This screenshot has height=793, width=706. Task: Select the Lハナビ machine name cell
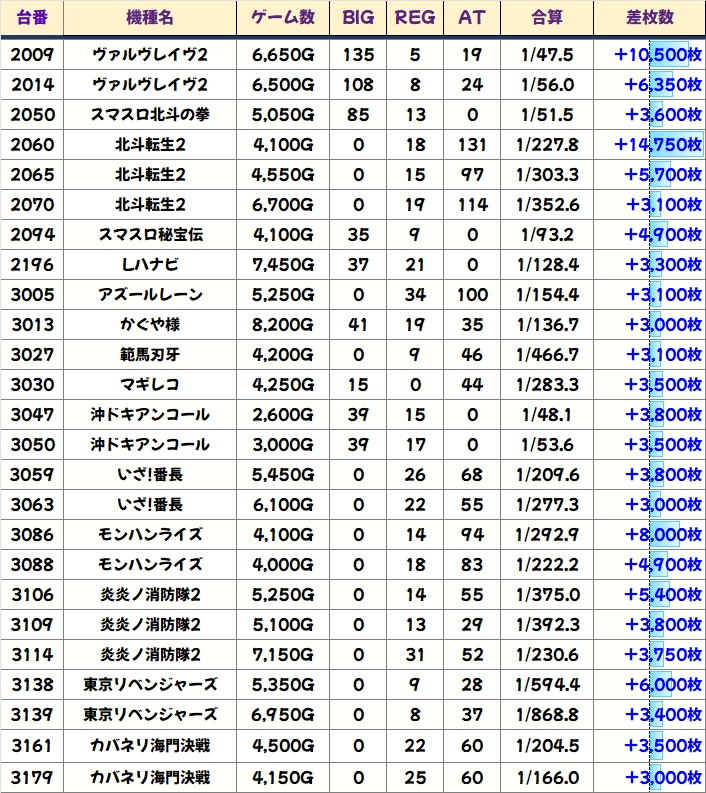coord(150,265)
